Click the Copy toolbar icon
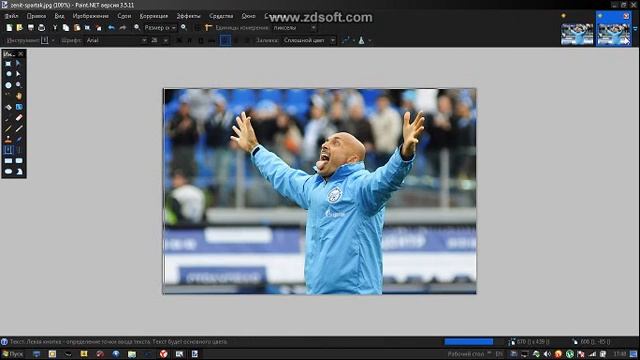The height and width of the screenshot is (360, 640). click(66, 28)
